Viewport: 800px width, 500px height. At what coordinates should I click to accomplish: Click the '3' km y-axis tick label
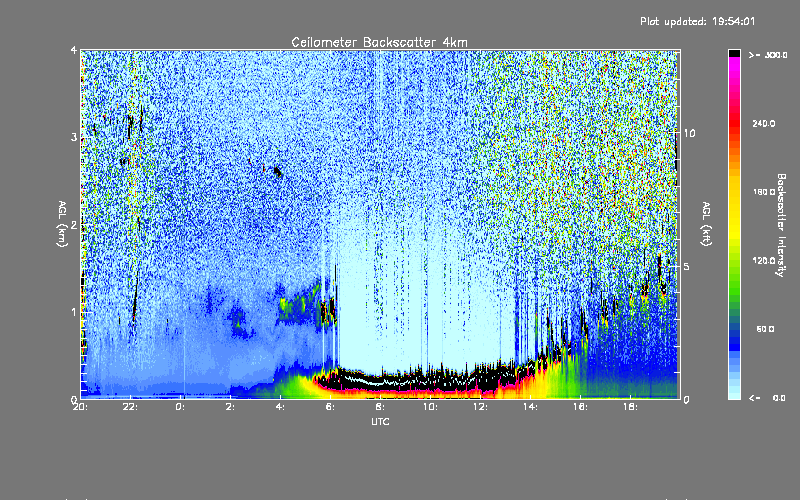click(74, 138)
